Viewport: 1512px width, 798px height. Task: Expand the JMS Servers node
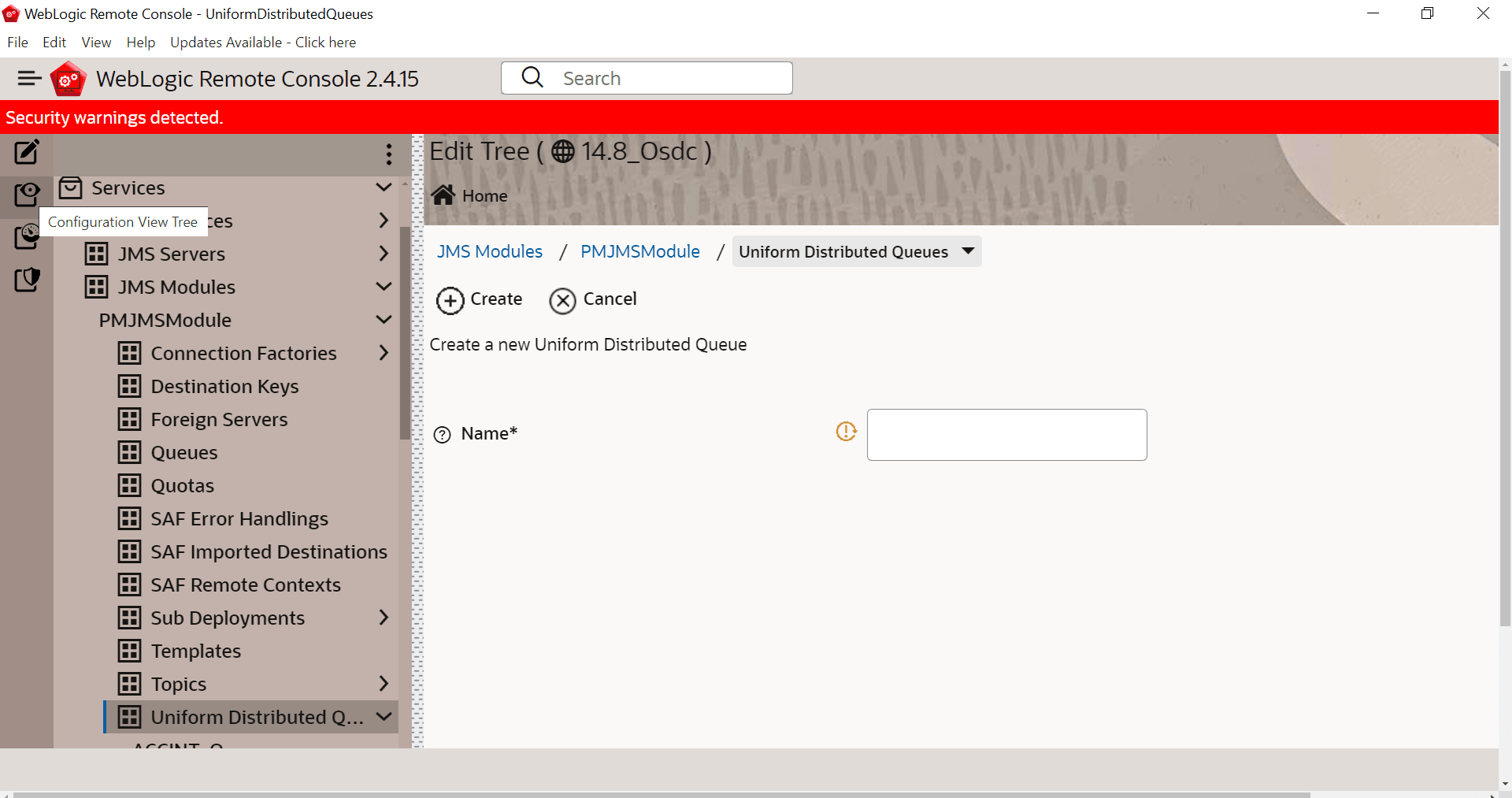(x=384, y=254)
